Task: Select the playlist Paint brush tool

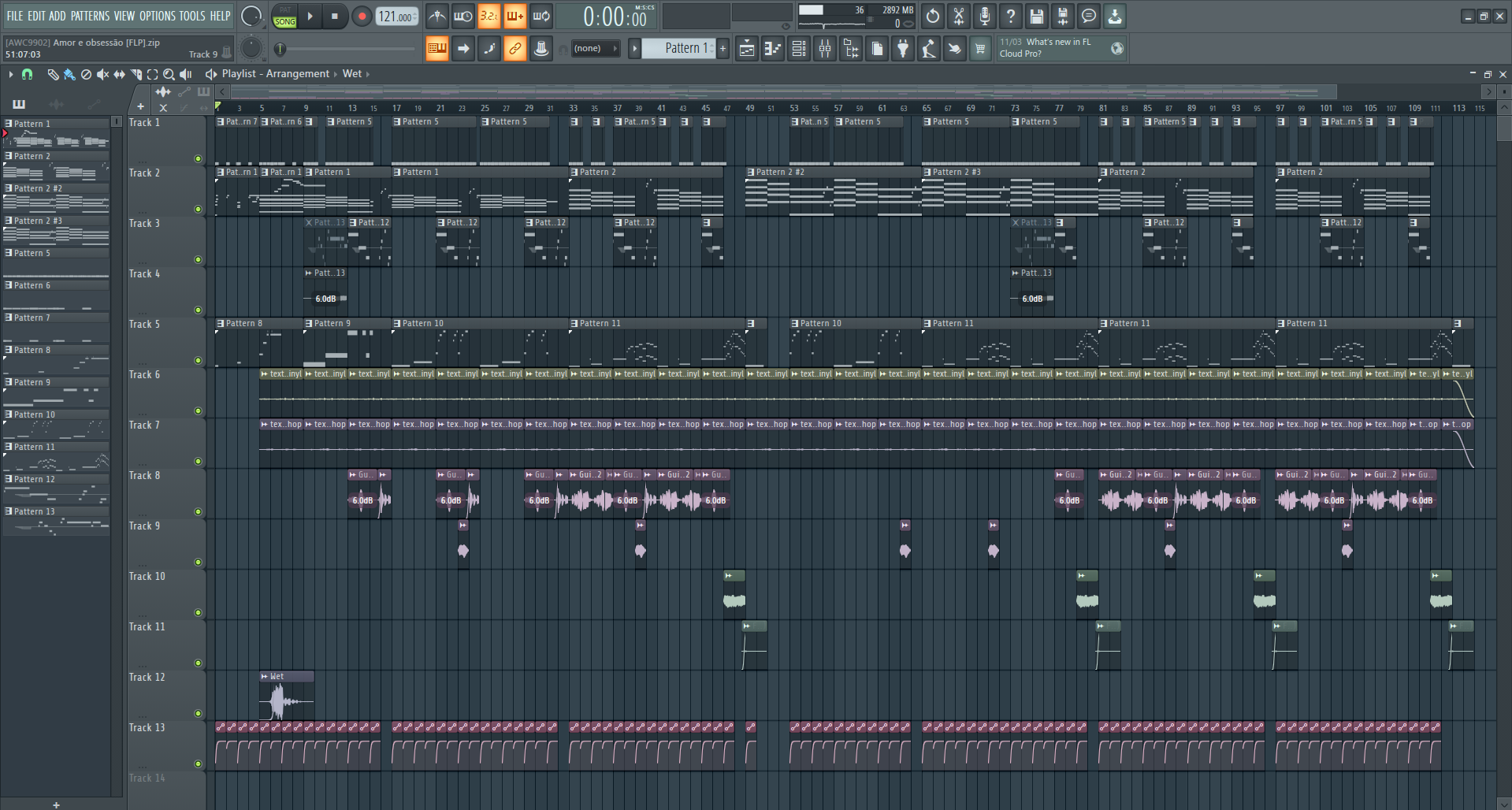Action: [x=69, y=74]
